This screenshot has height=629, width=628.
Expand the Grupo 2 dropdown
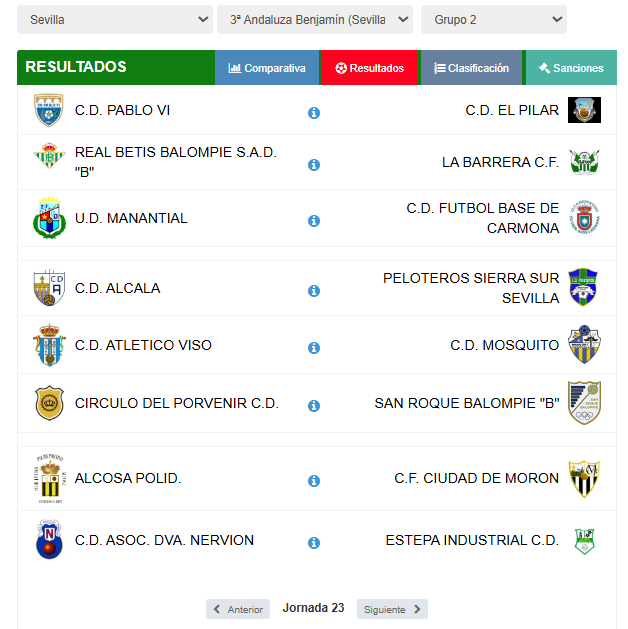494,20
